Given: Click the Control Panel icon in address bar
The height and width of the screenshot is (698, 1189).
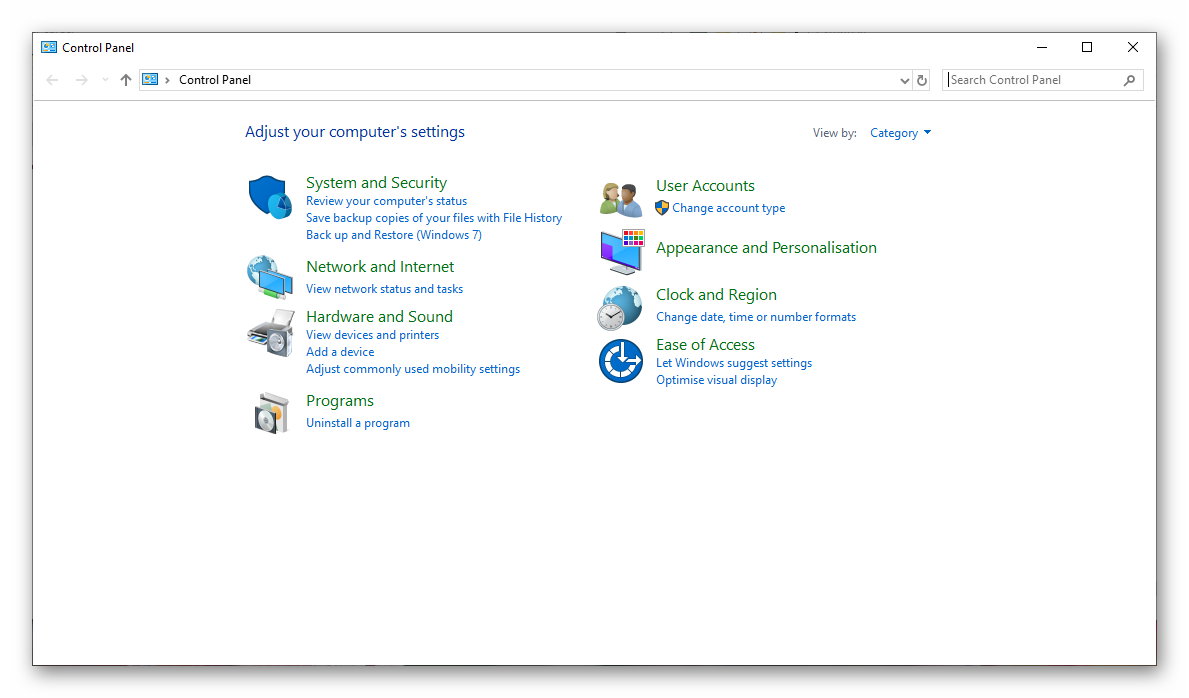Looking at the screenshot, I should coord(150,79).
